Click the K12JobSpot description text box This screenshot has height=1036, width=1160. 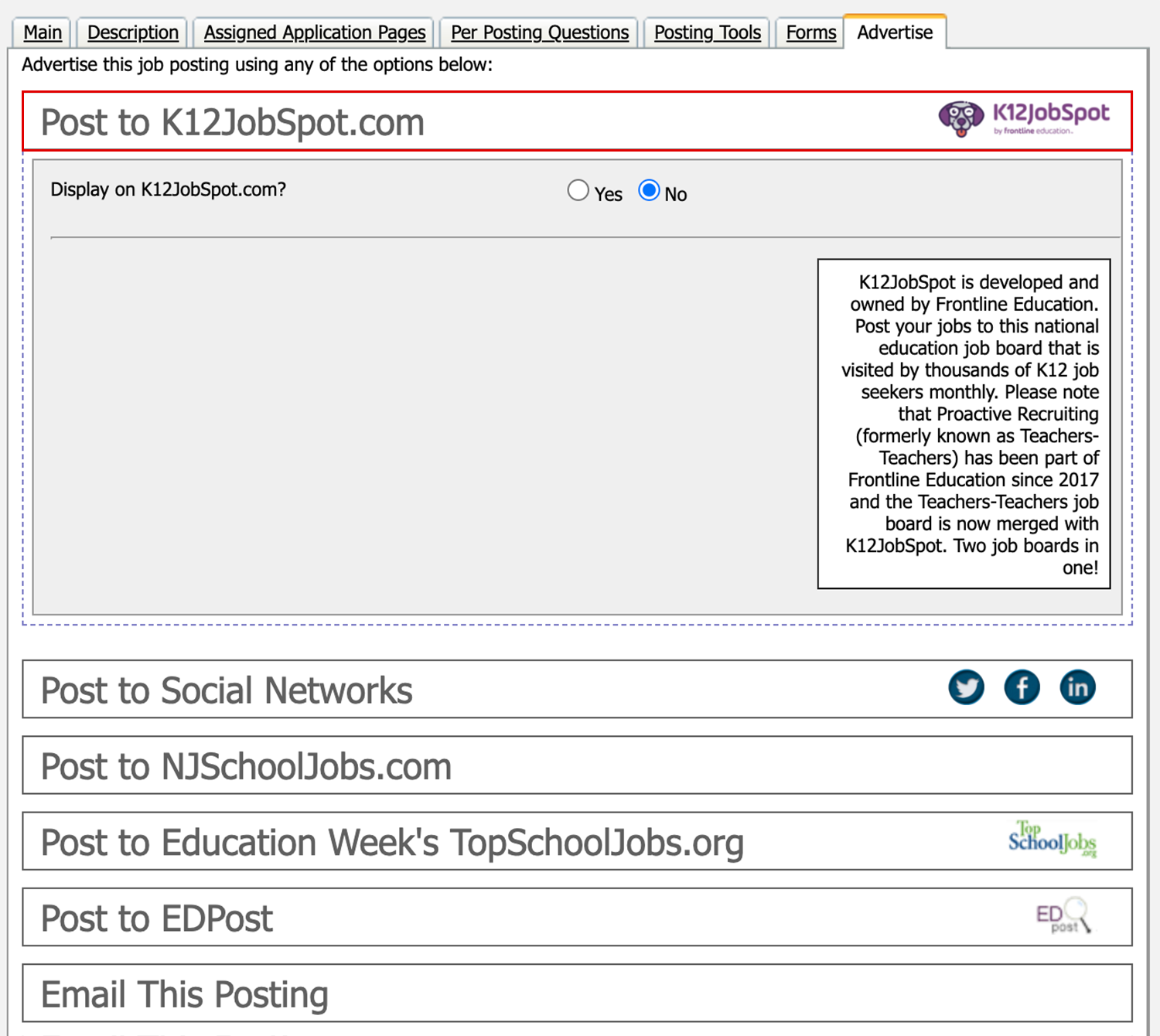(x=964, y=424)
